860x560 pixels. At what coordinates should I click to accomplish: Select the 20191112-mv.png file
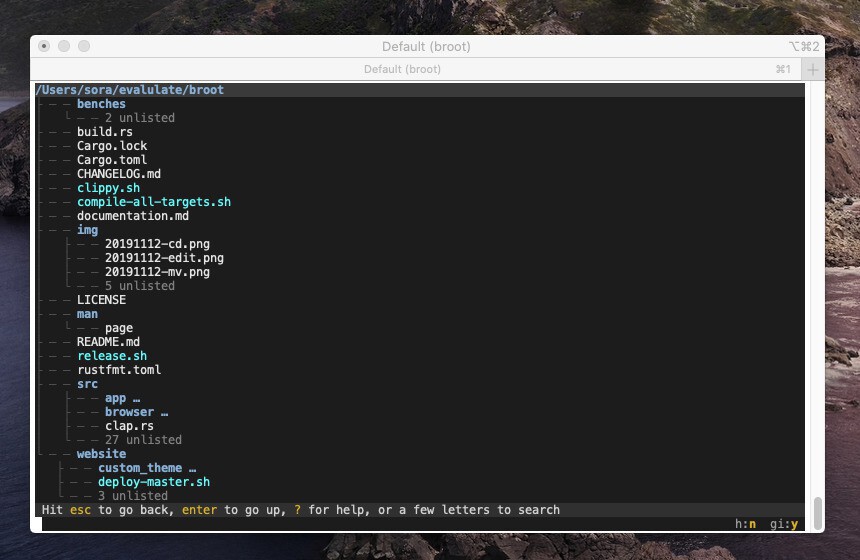tap(157, 272)
